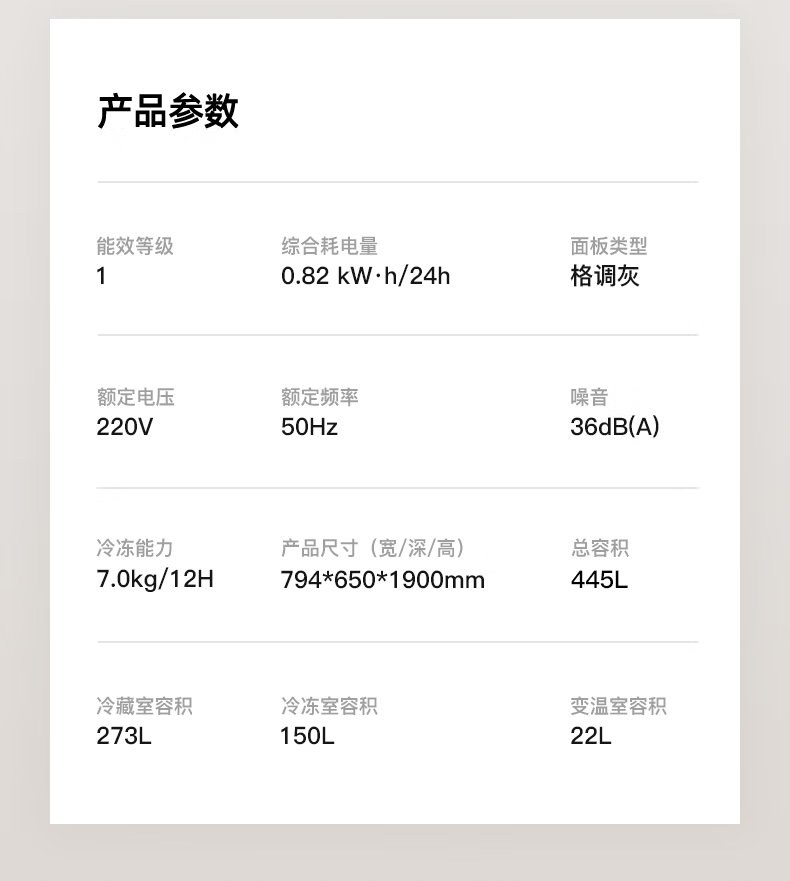Select the 综合耗电量 label
Screen dimensions: 790x881
coord(329,246)
